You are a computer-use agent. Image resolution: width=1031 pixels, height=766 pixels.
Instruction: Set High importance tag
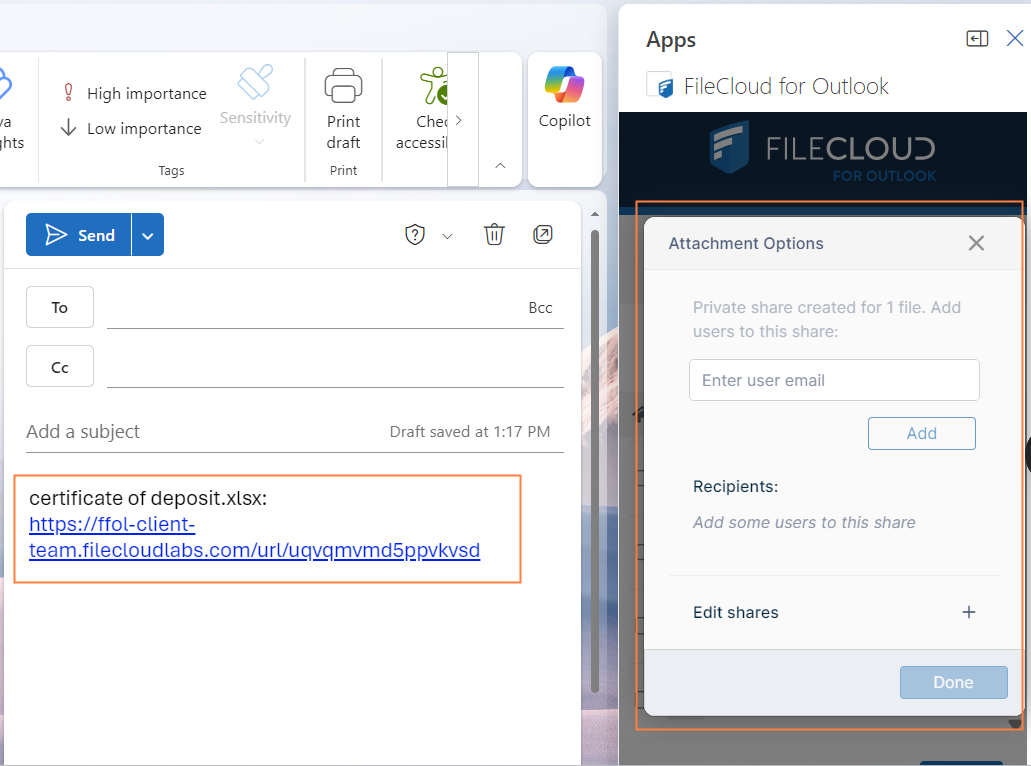coord(135,93)
